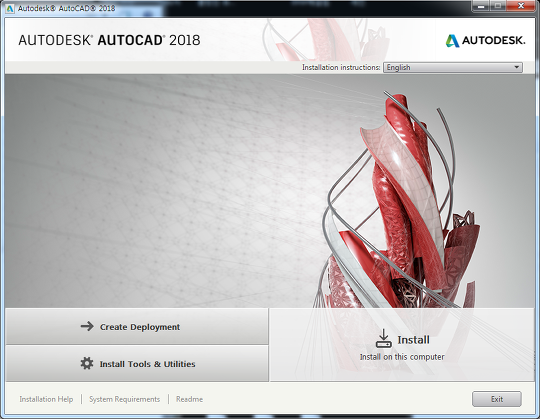Click the Create Deployment button
540x419 pixels.
(x=137, y=326)
